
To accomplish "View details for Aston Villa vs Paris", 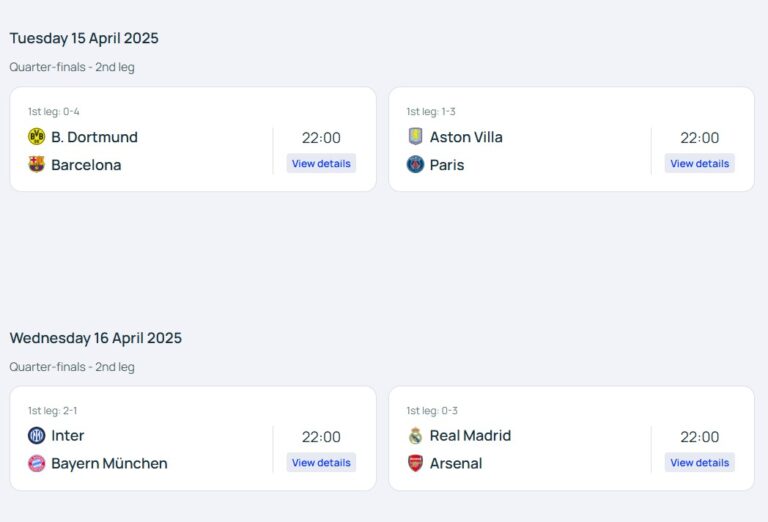I will pos(699,164).
